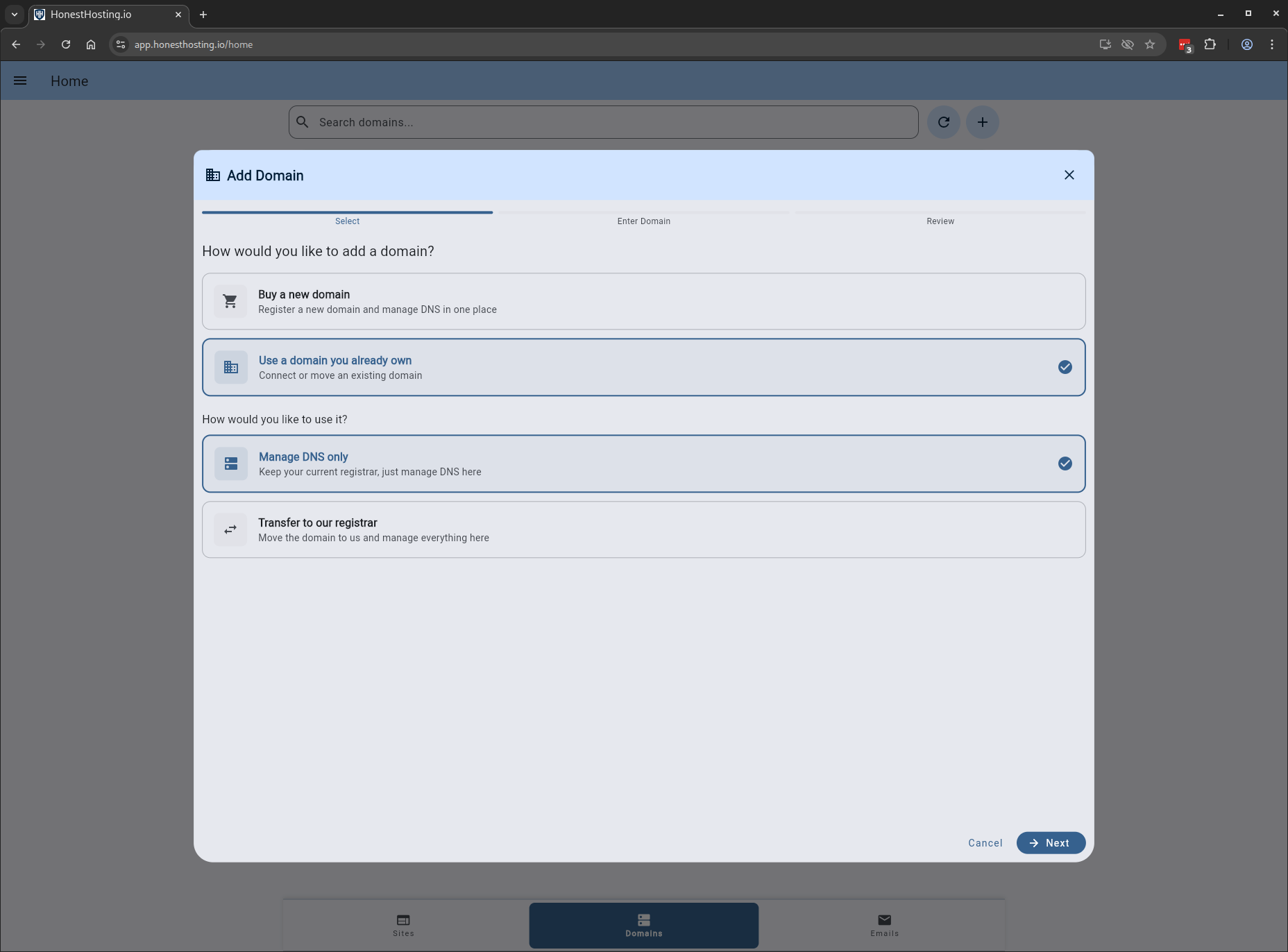Click the Cancel button
This screenshot has width=1288, height=952.
click(985, 843)
